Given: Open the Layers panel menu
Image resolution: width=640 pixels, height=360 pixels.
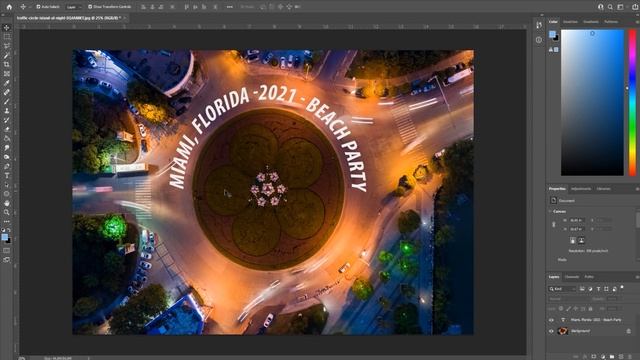Looking at the screenshot, I should (637, 277).
